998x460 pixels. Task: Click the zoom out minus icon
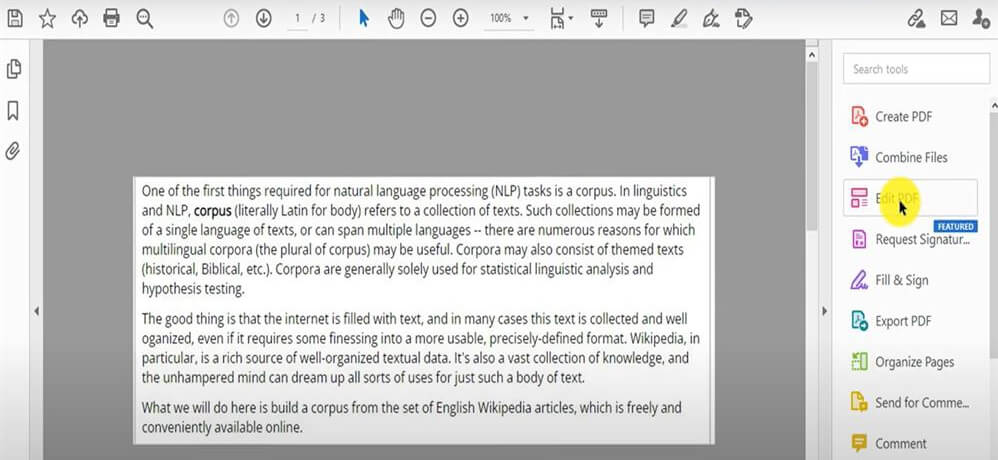428,18
